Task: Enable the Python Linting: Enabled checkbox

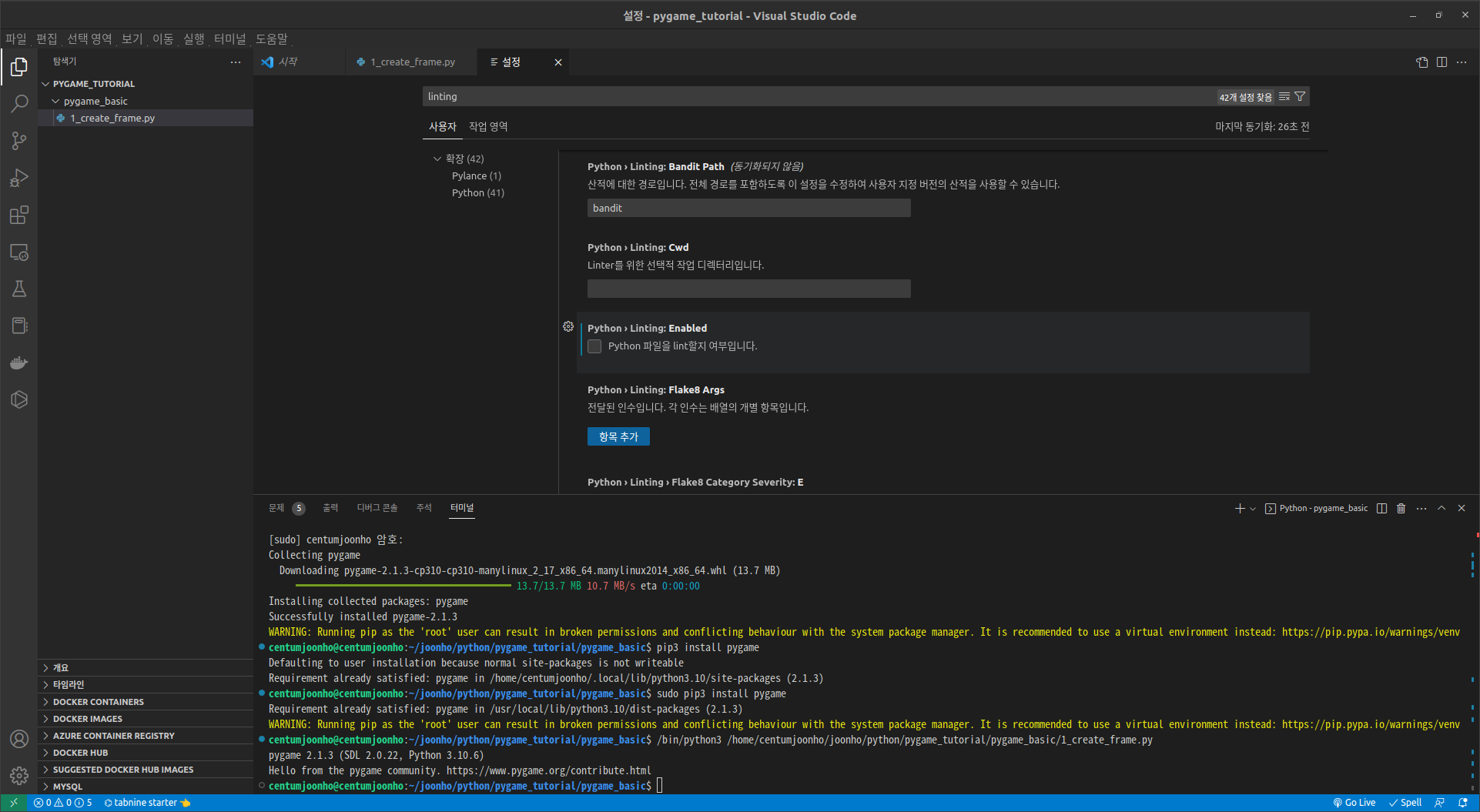Action: (594, 346)
